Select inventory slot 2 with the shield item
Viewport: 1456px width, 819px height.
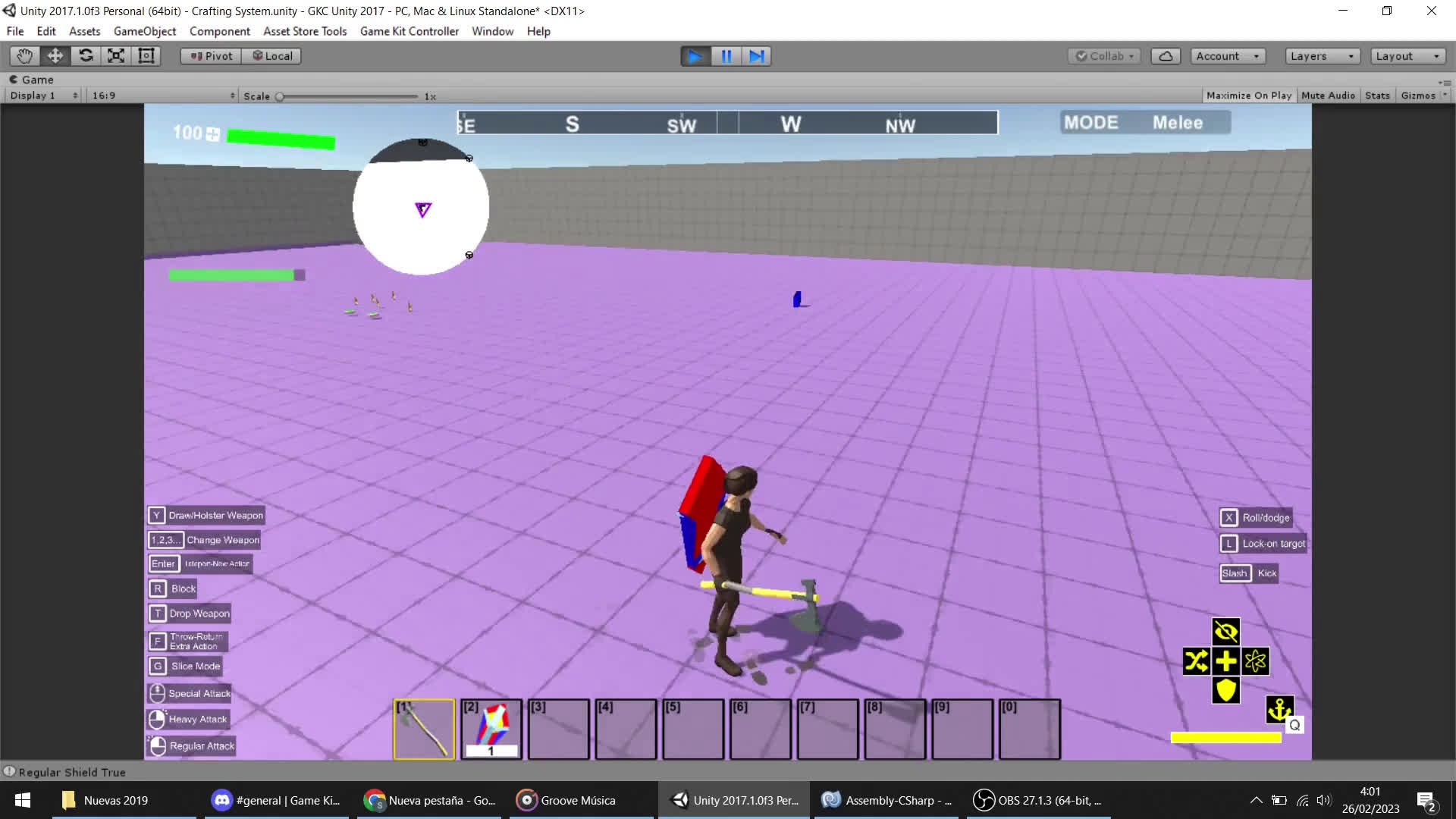click(x=491, y=728)
